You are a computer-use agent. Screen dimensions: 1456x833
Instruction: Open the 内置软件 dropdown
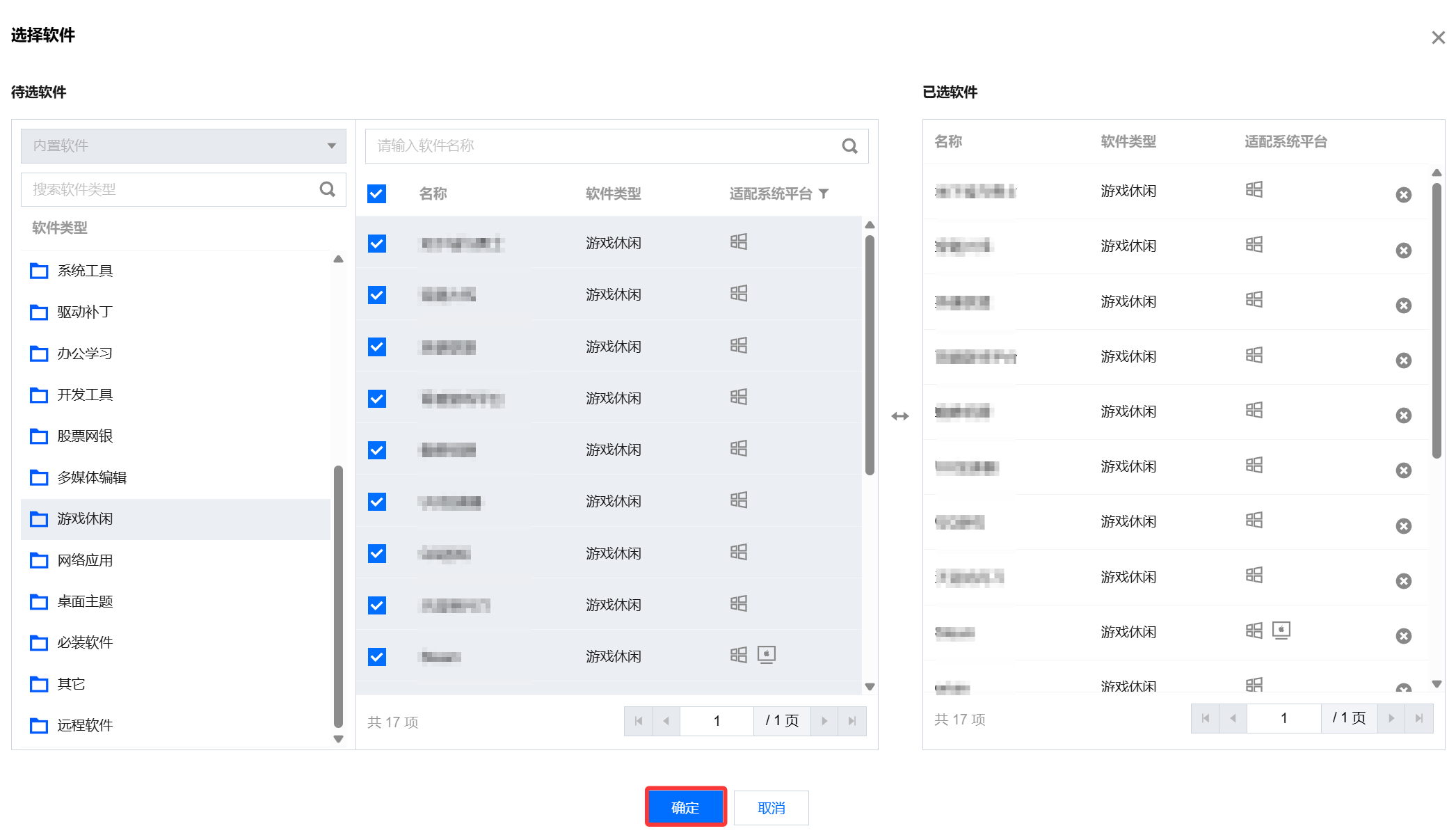184,146
